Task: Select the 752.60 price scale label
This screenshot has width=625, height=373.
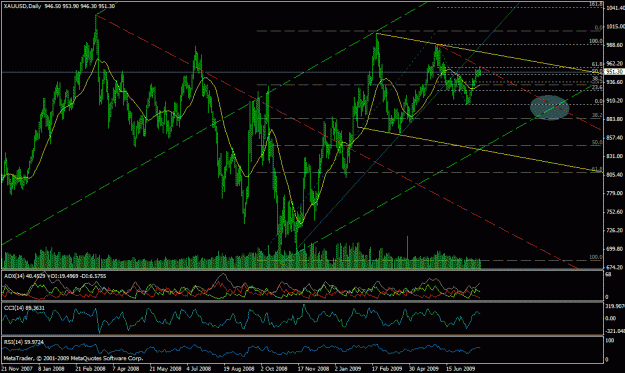Action: click(x=615, y=212)
